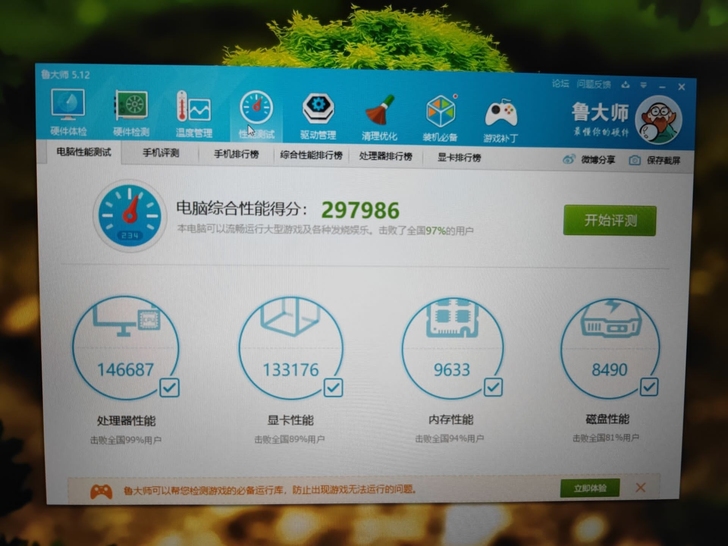Click 保存截屏 save screenshot link

[663, 161]
